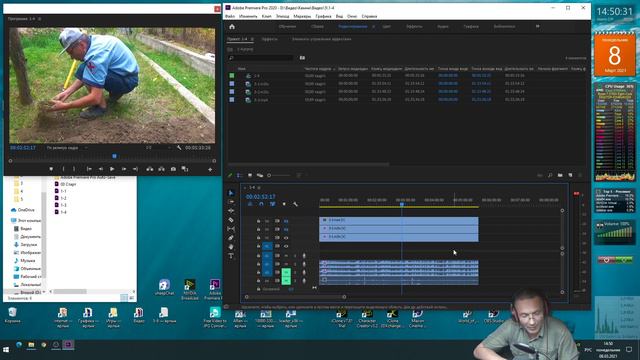
Task: Toggle project writable green pencil icon
Action: (x=230, y=175)
